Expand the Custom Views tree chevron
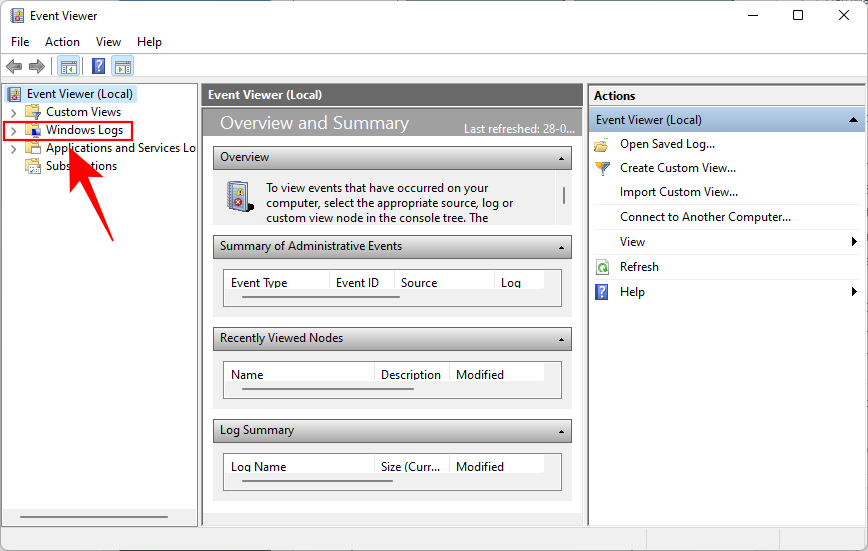The width and height of the screenshot is (868, 551). pyautogui.click(x=13, y=113)
